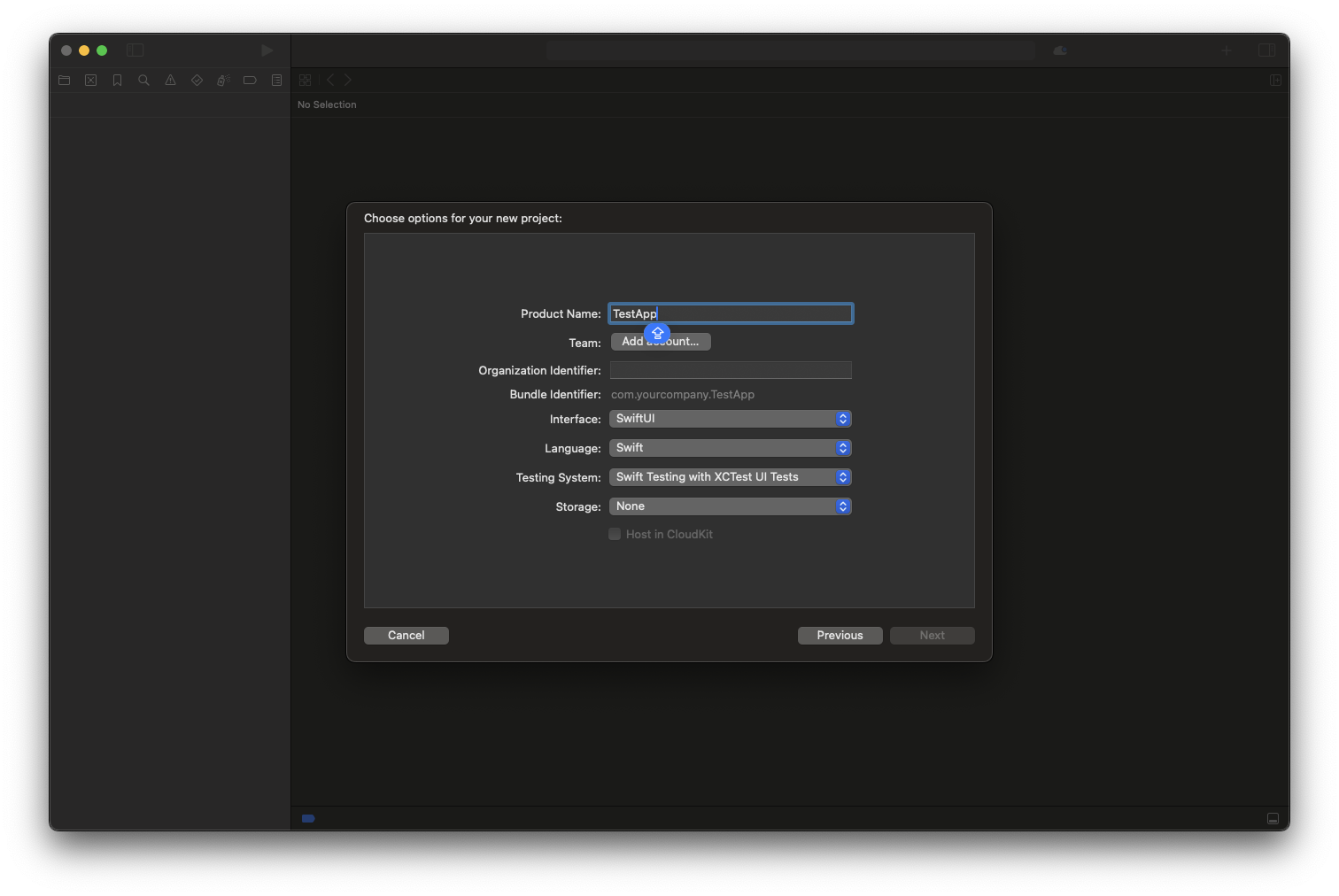Open the Project navigator folder icon

[64, 80]
